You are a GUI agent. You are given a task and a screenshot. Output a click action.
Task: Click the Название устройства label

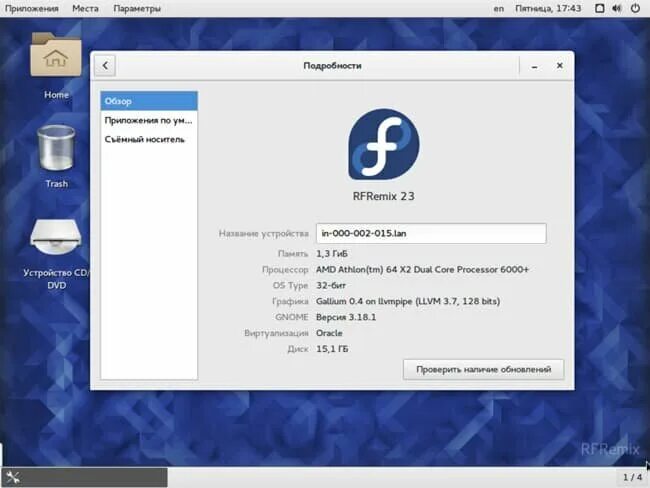click(x=264, y=233)
